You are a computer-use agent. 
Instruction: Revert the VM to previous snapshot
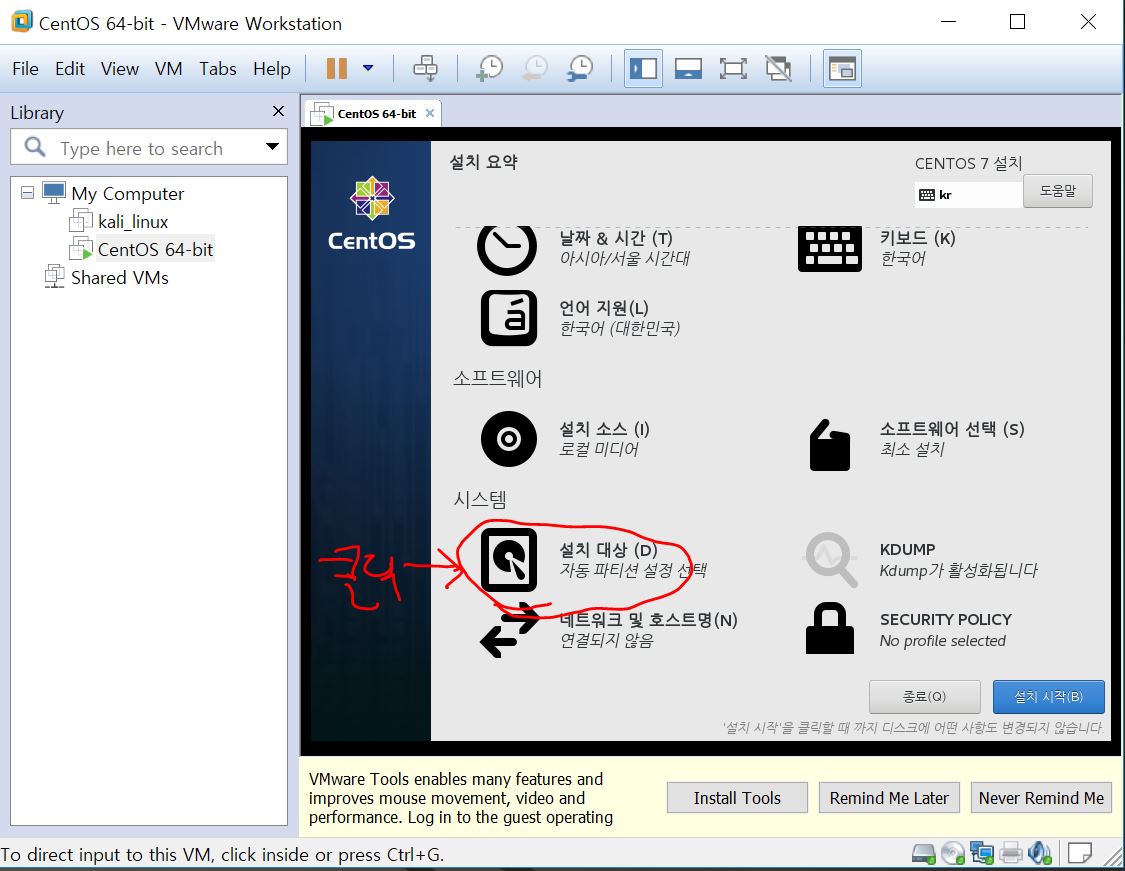coord(535,69)
